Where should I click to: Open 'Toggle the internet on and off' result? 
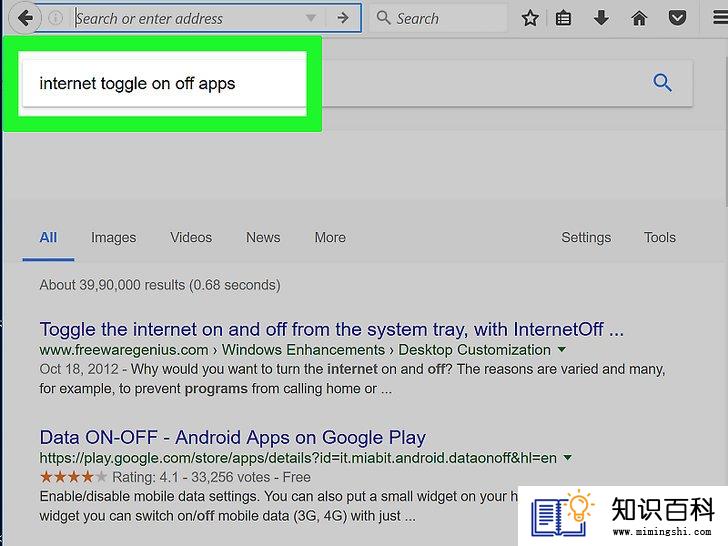(x=332, y=329)
